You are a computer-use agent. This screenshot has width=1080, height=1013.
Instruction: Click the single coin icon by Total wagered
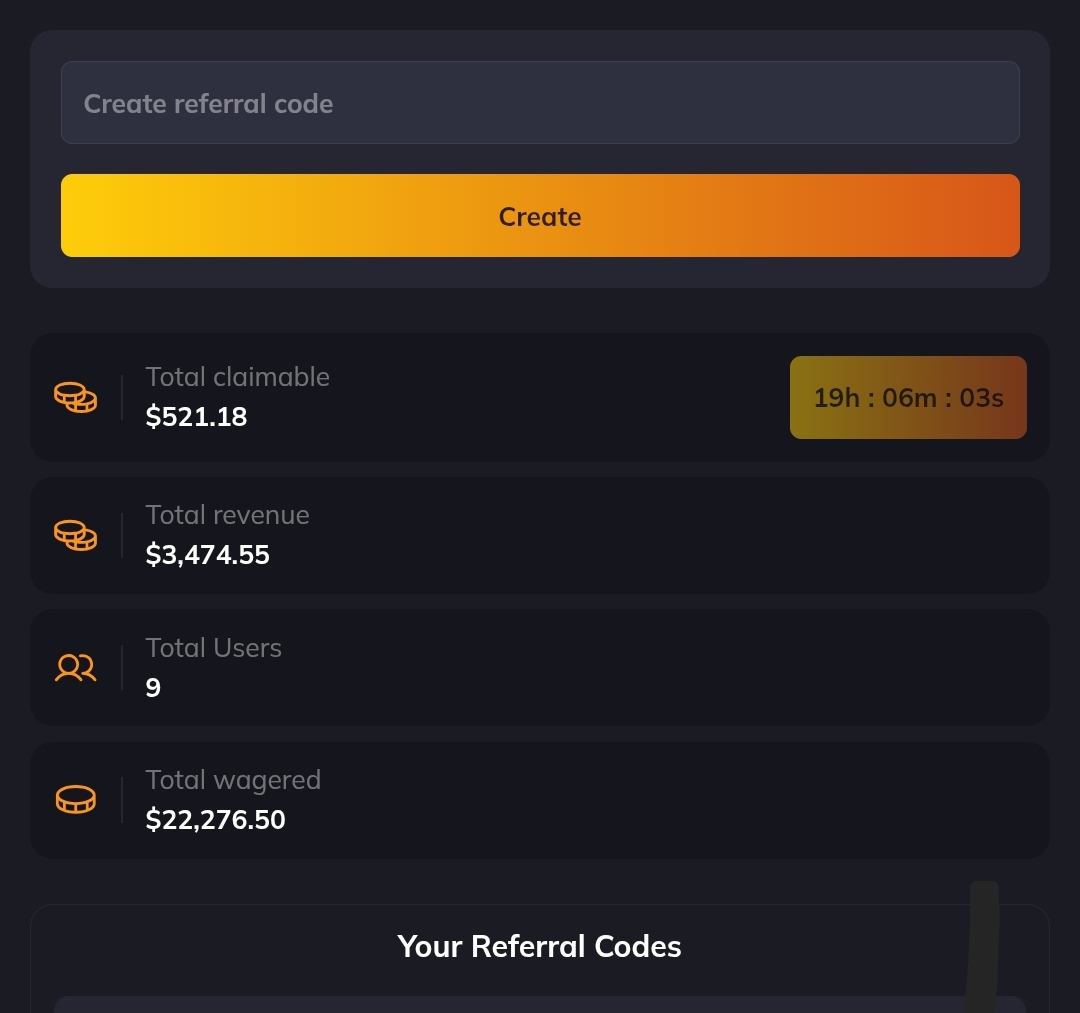[x=75, y=800]
